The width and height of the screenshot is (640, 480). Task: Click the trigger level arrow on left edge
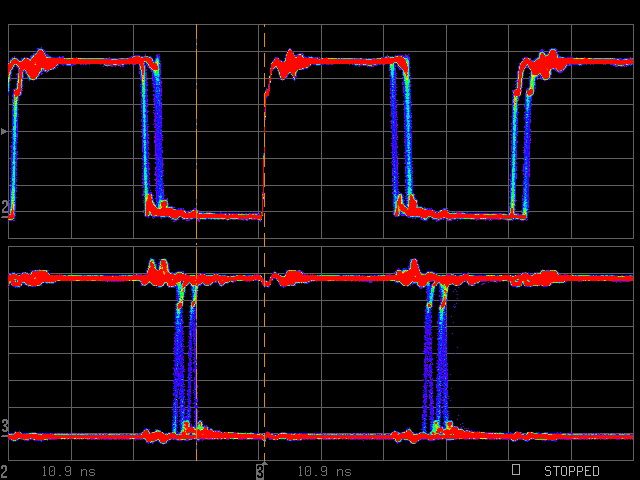pos(4,131)
